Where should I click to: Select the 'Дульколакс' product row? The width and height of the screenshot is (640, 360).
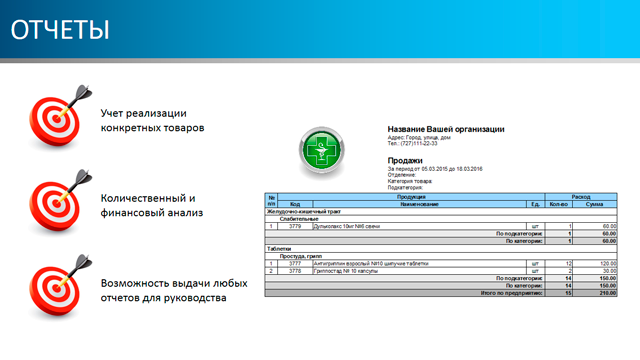(441, 226)
